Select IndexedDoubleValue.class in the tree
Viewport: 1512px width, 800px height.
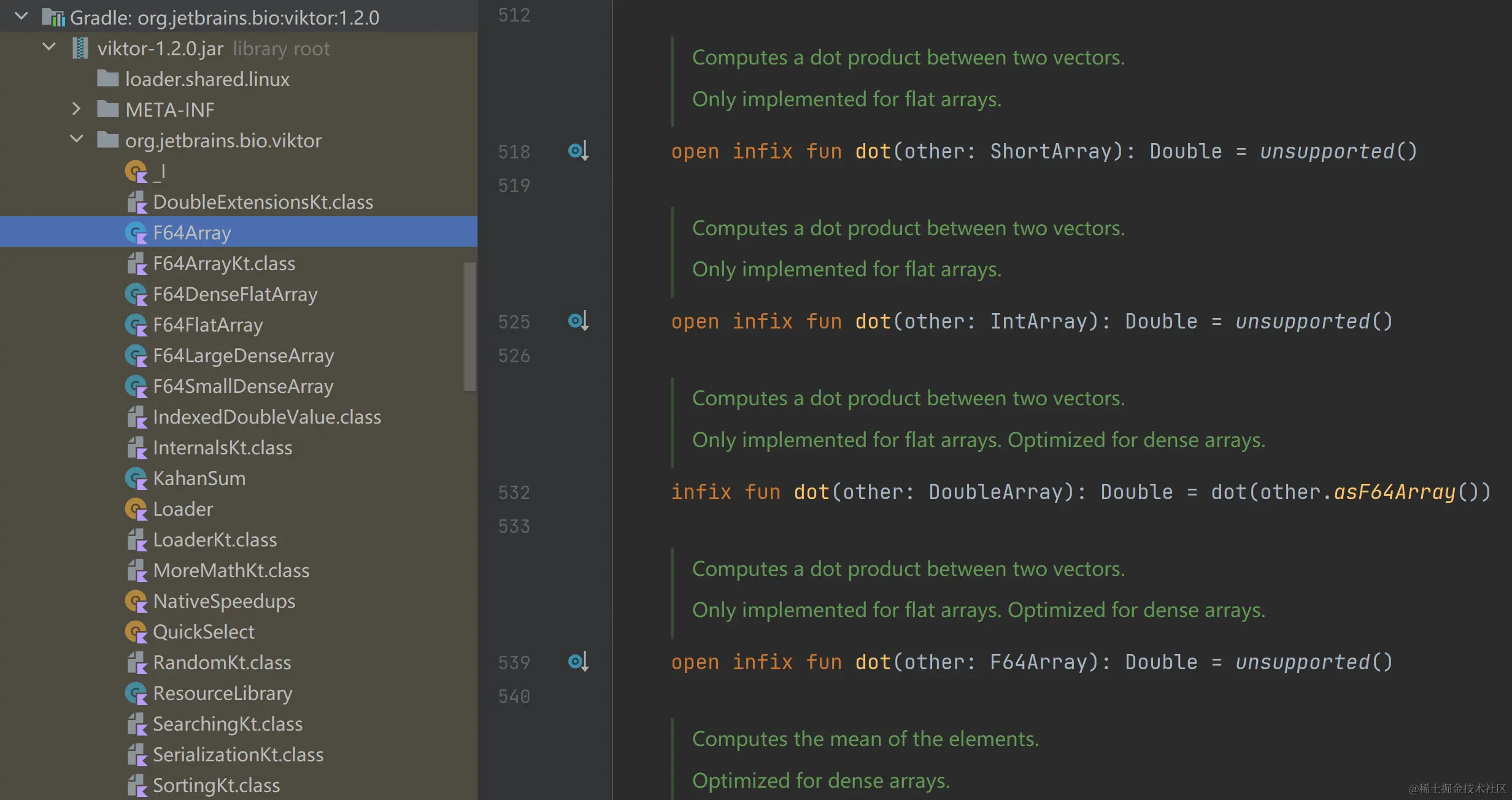[x=267, y=417]
